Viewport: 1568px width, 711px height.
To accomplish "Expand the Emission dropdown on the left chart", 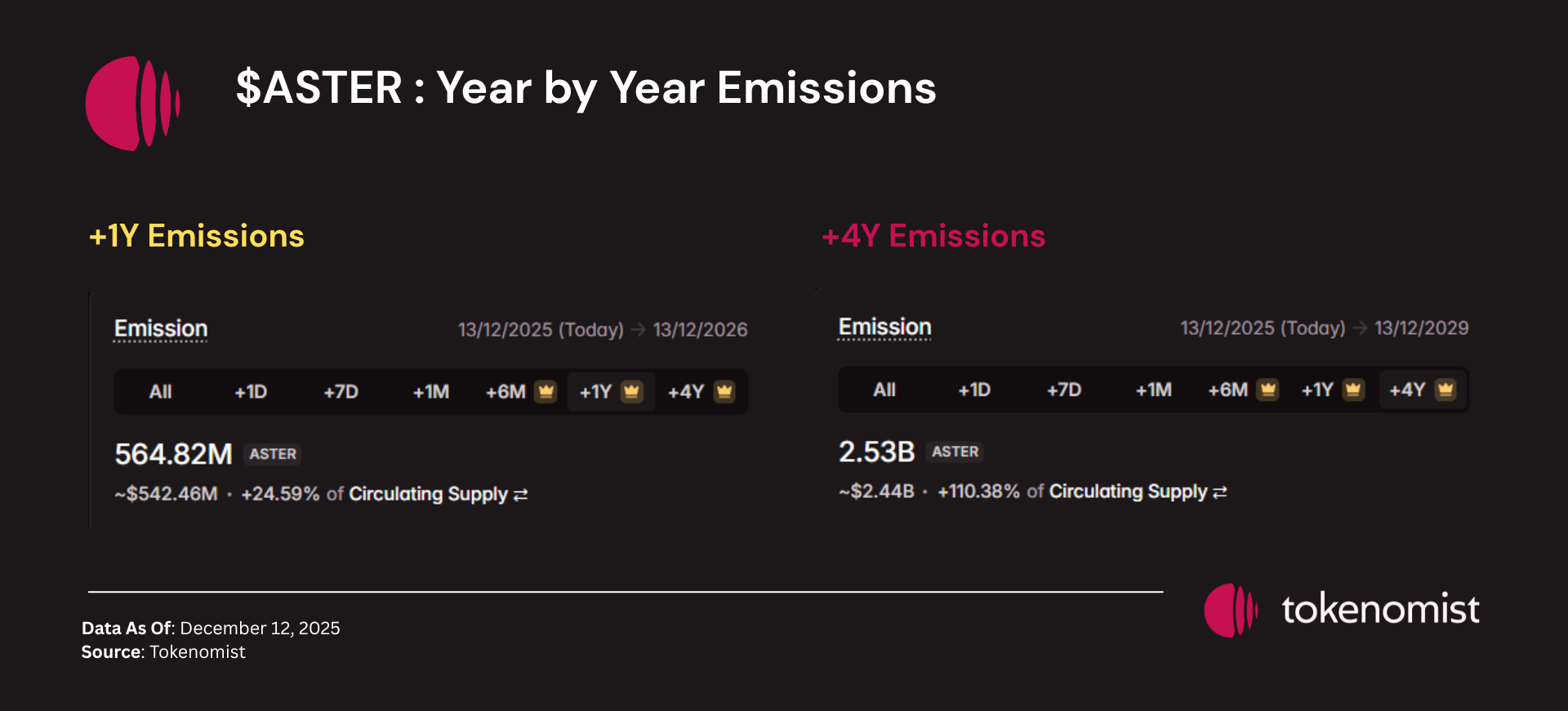I will (x=160, y=328).
